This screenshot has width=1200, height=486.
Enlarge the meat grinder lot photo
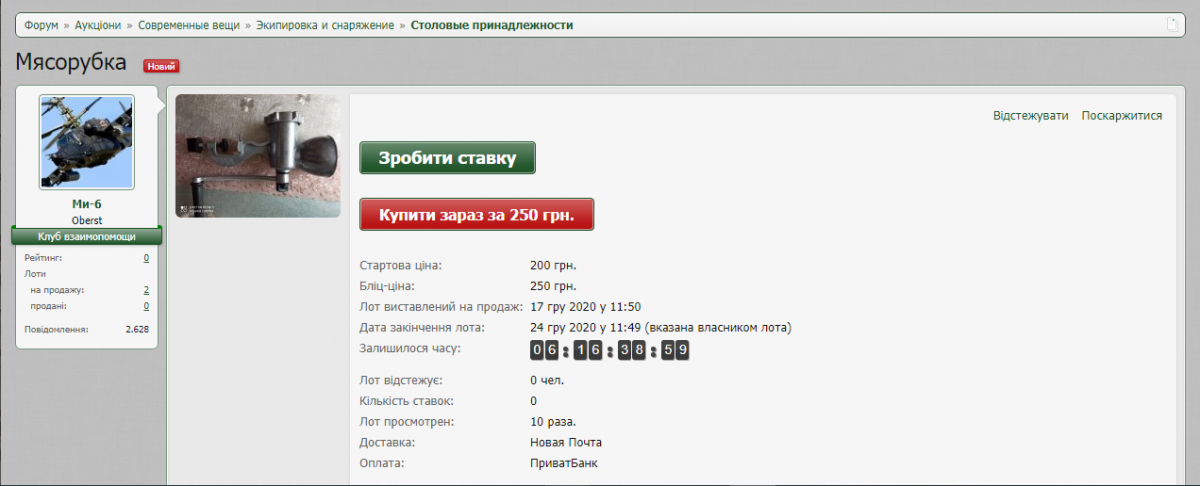[x=258, y=156]
